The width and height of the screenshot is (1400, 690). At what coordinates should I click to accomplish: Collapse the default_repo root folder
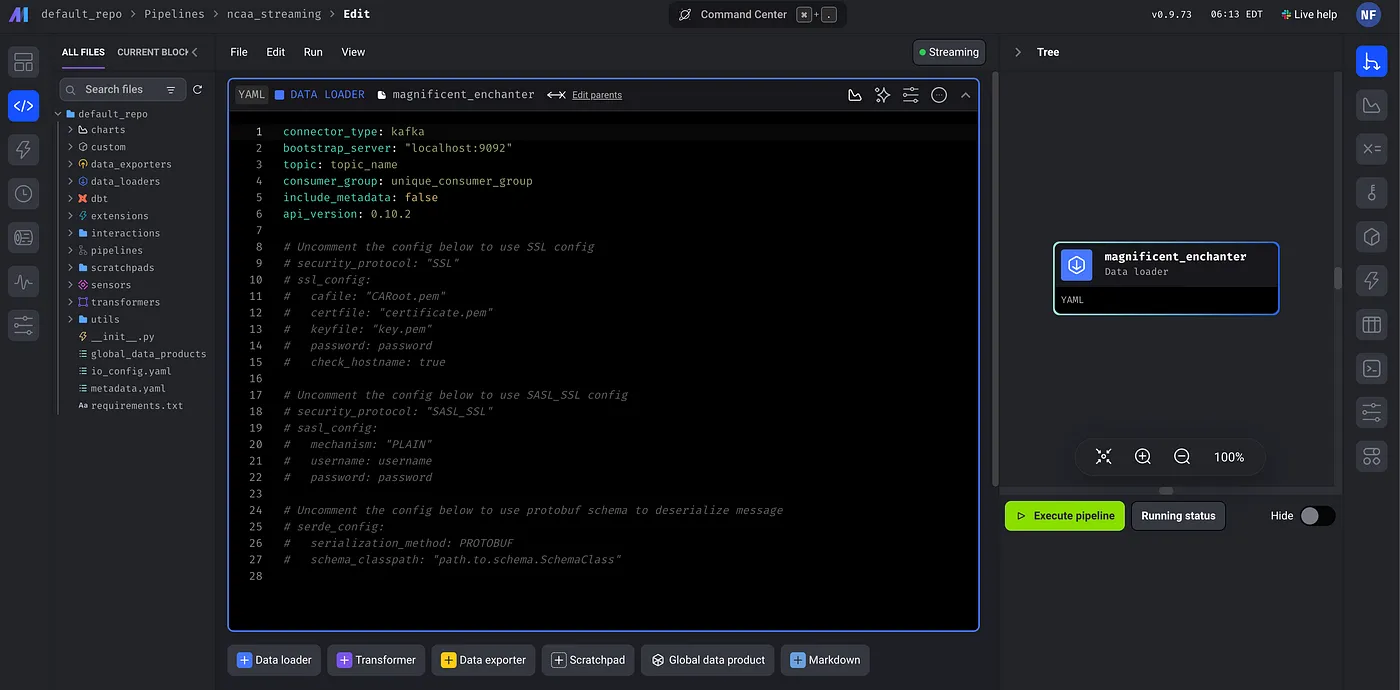coord(58,114)
